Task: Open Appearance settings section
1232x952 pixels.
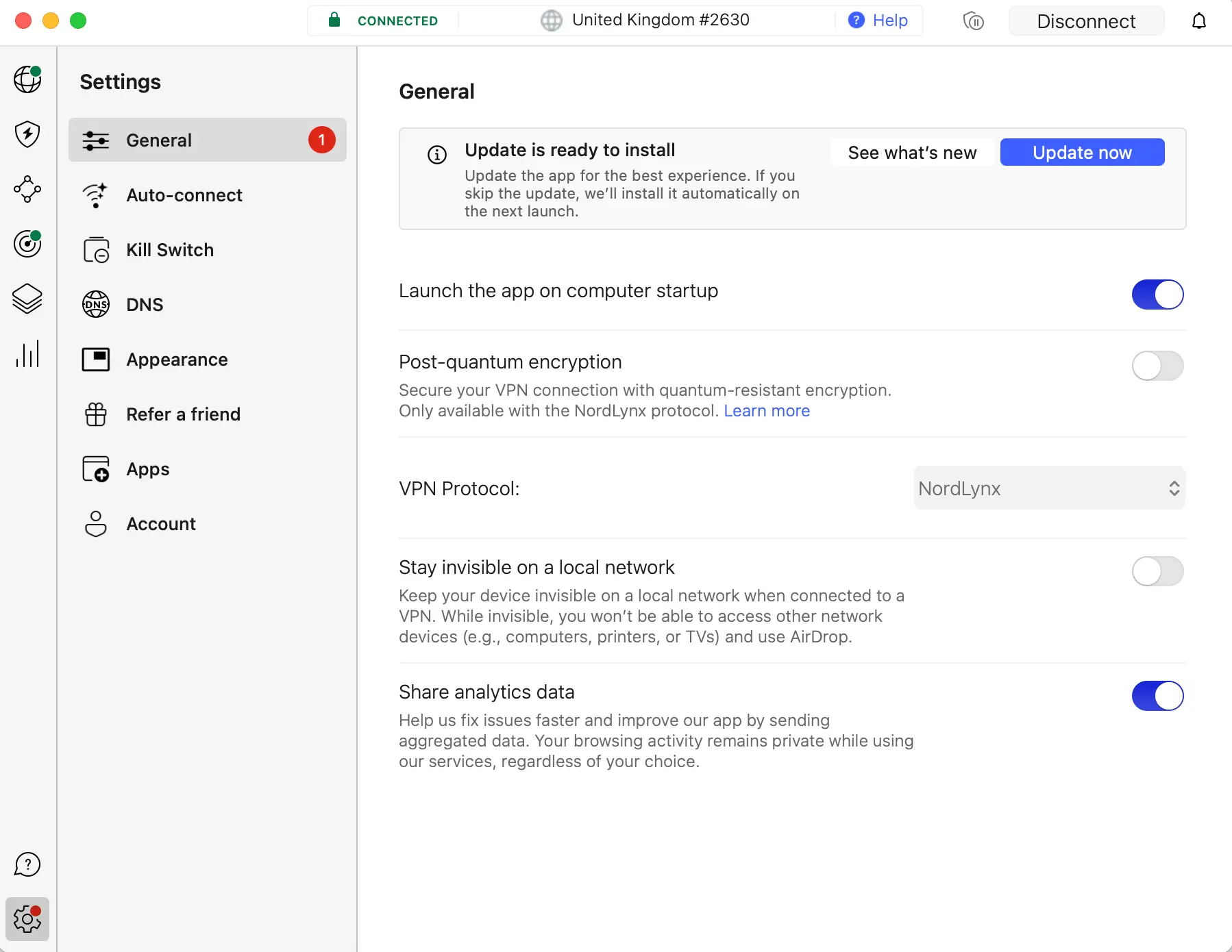Action: point(208,360)
